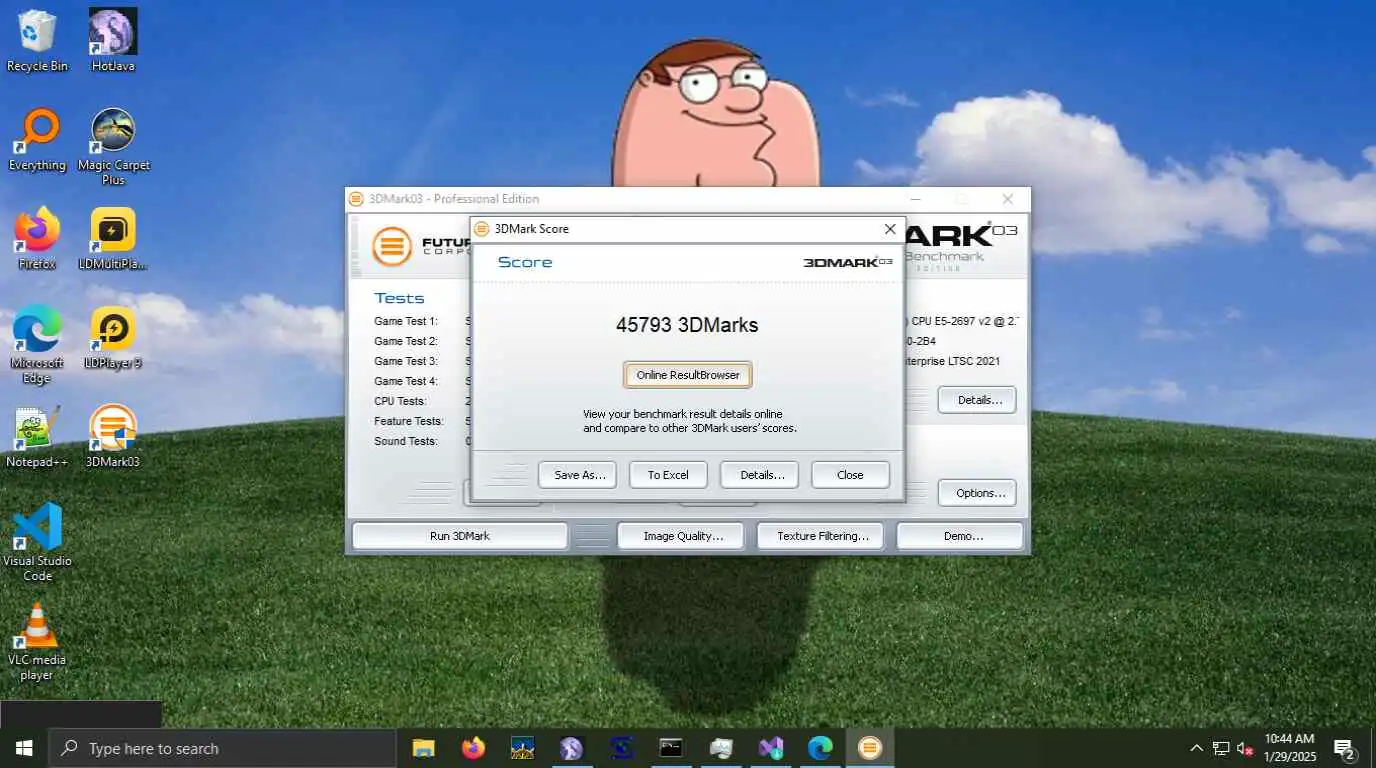Click the Game Test 2 label
Image resolution: width=1376 pixels, height=768 pixels.
pos(406,341)
